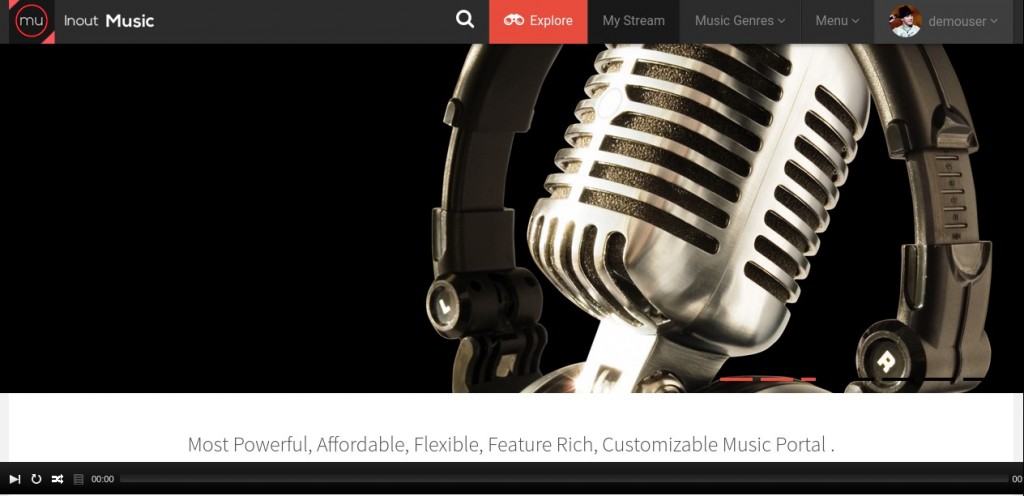1024x496 pixels.
Task: Click the Inout Music mu logo
Action: [31, 22]
